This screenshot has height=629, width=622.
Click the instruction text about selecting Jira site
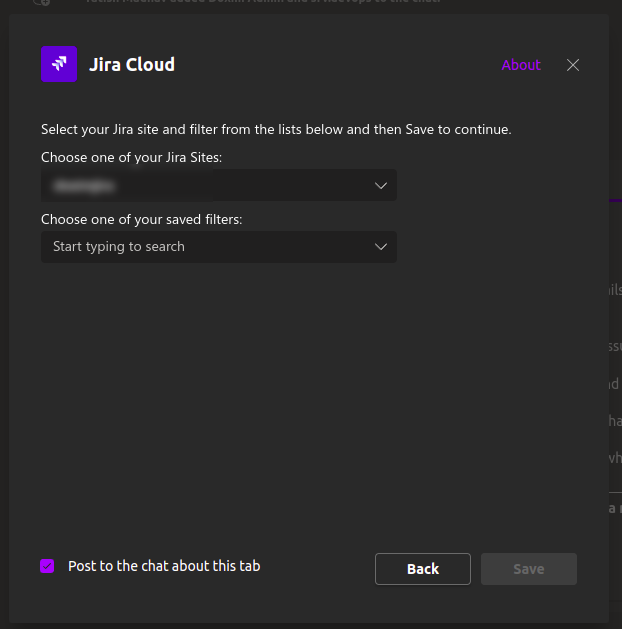(x=276, y=129)
